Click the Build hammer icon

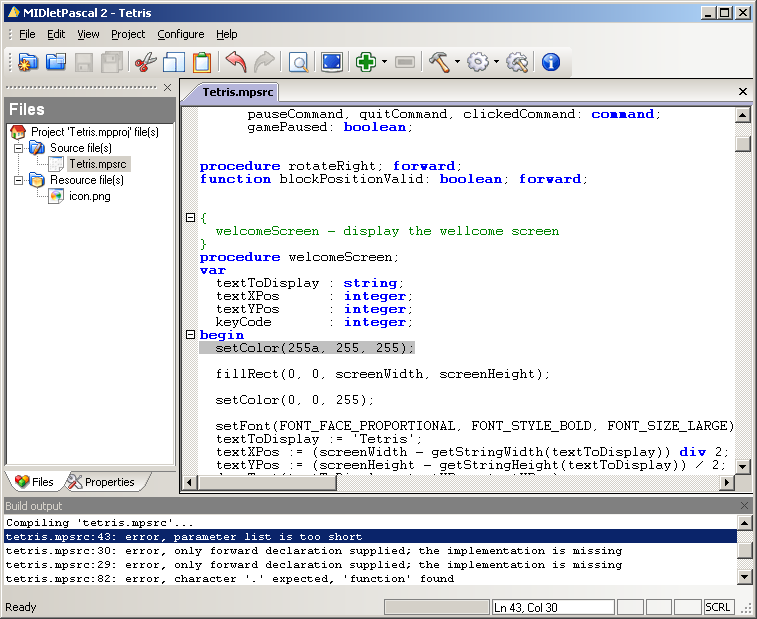click(x=438, y=62)
